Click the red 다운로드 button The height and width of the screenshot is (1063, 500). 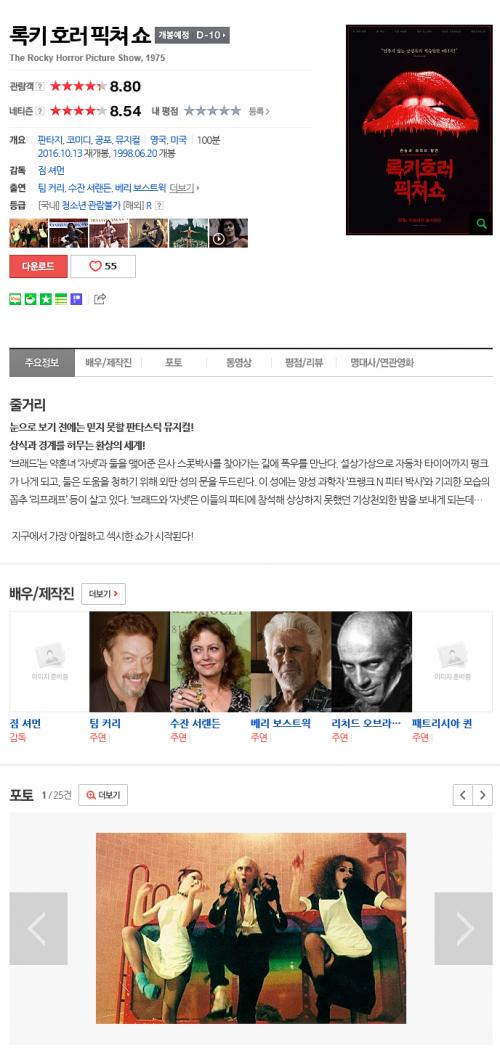[39, 266]
